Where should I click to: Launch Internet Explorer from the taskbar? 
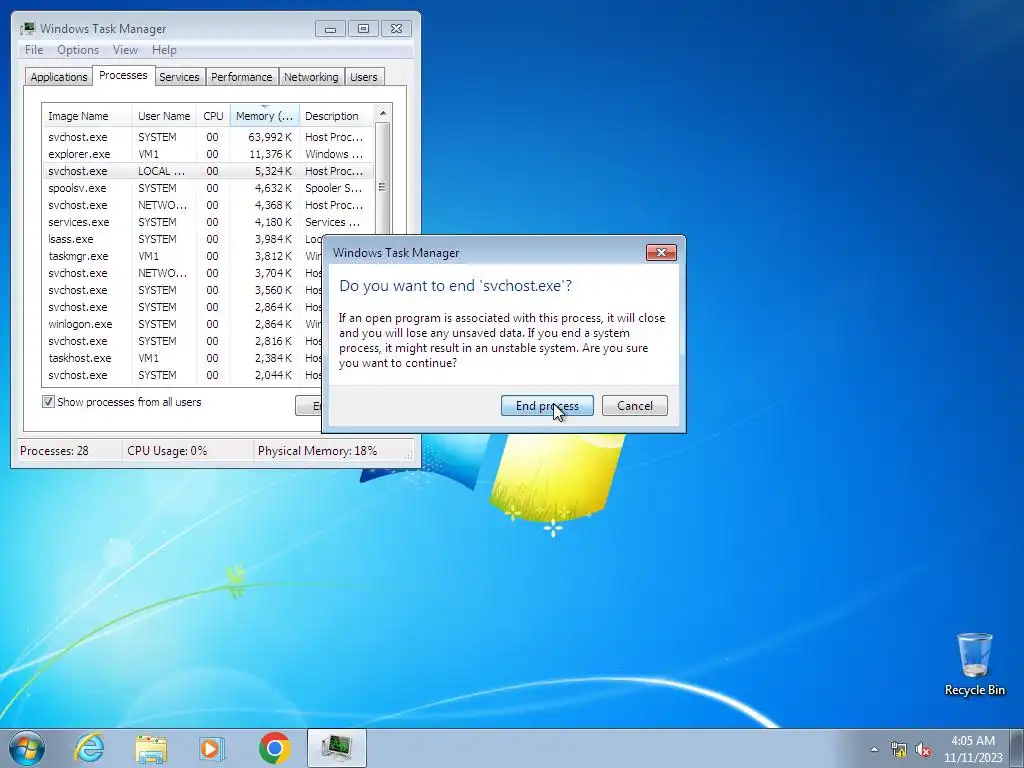pyautogui.click(x=89, y=748)
